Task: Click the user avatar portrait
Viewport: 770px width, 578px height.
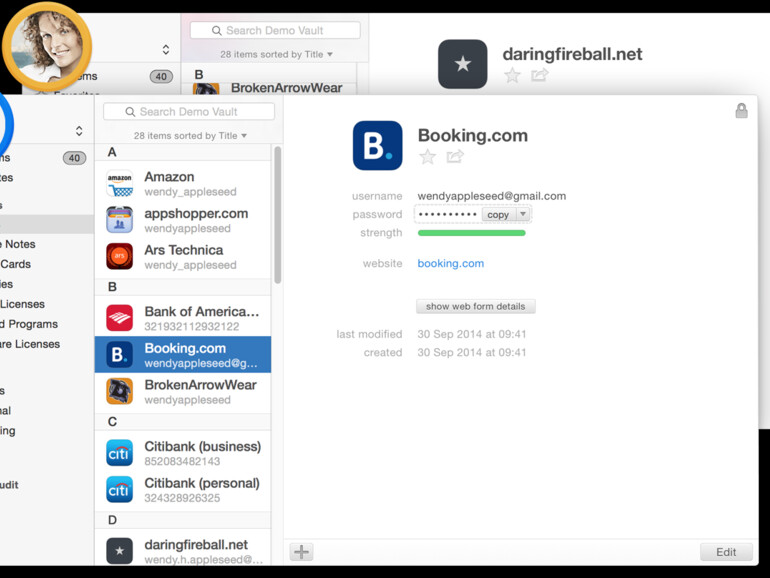Action: pos(47,47)
